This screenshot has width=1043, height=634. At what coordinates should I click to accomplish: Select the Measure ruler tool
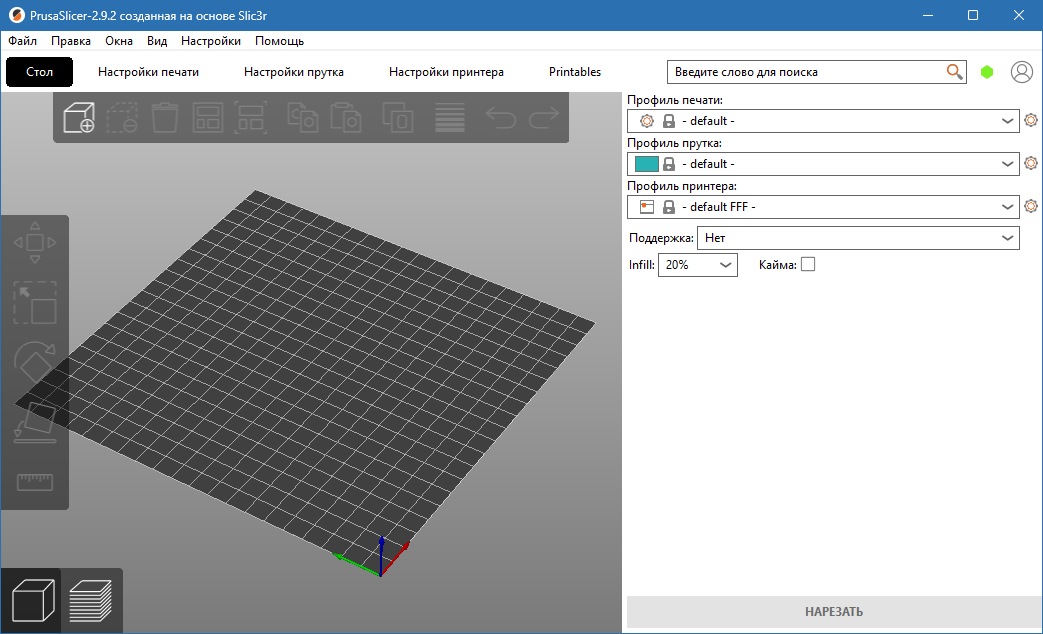click(35, 482)
